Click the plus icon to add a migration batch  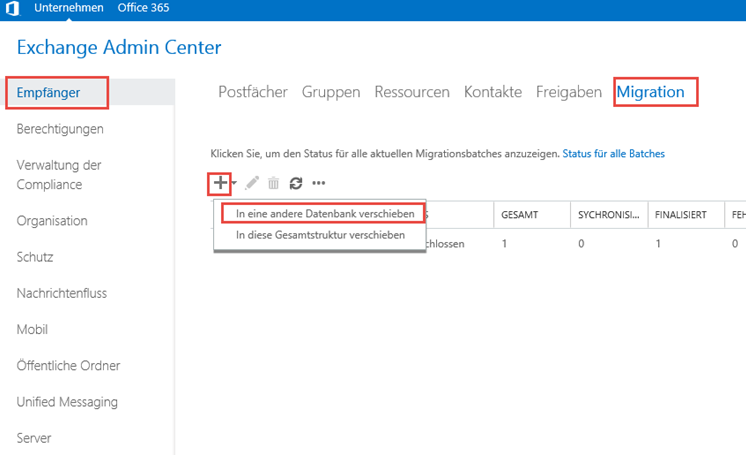click(x=220, y=183)
